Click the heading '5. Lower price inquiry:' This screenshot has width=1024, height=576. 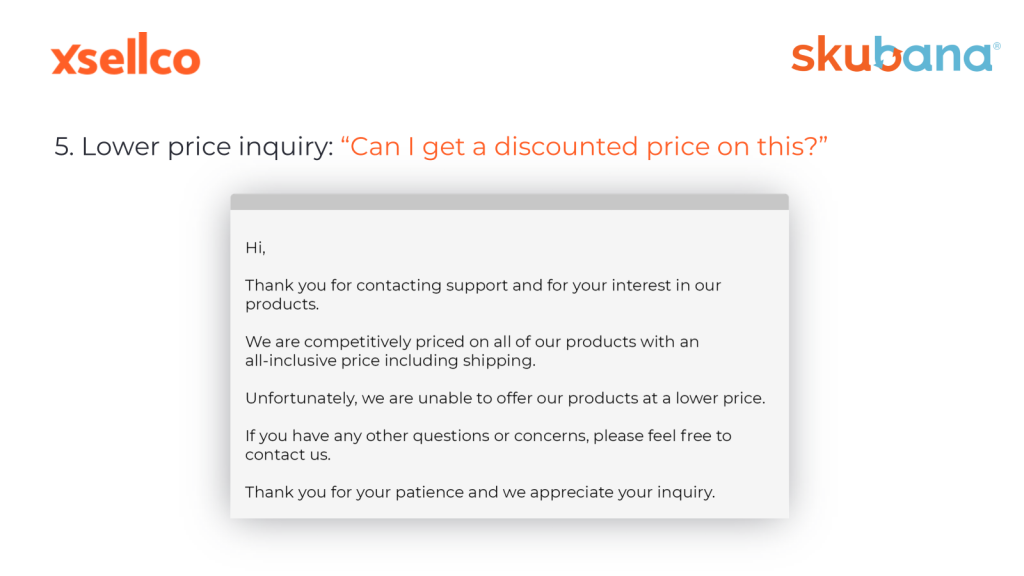click(194, 146)
